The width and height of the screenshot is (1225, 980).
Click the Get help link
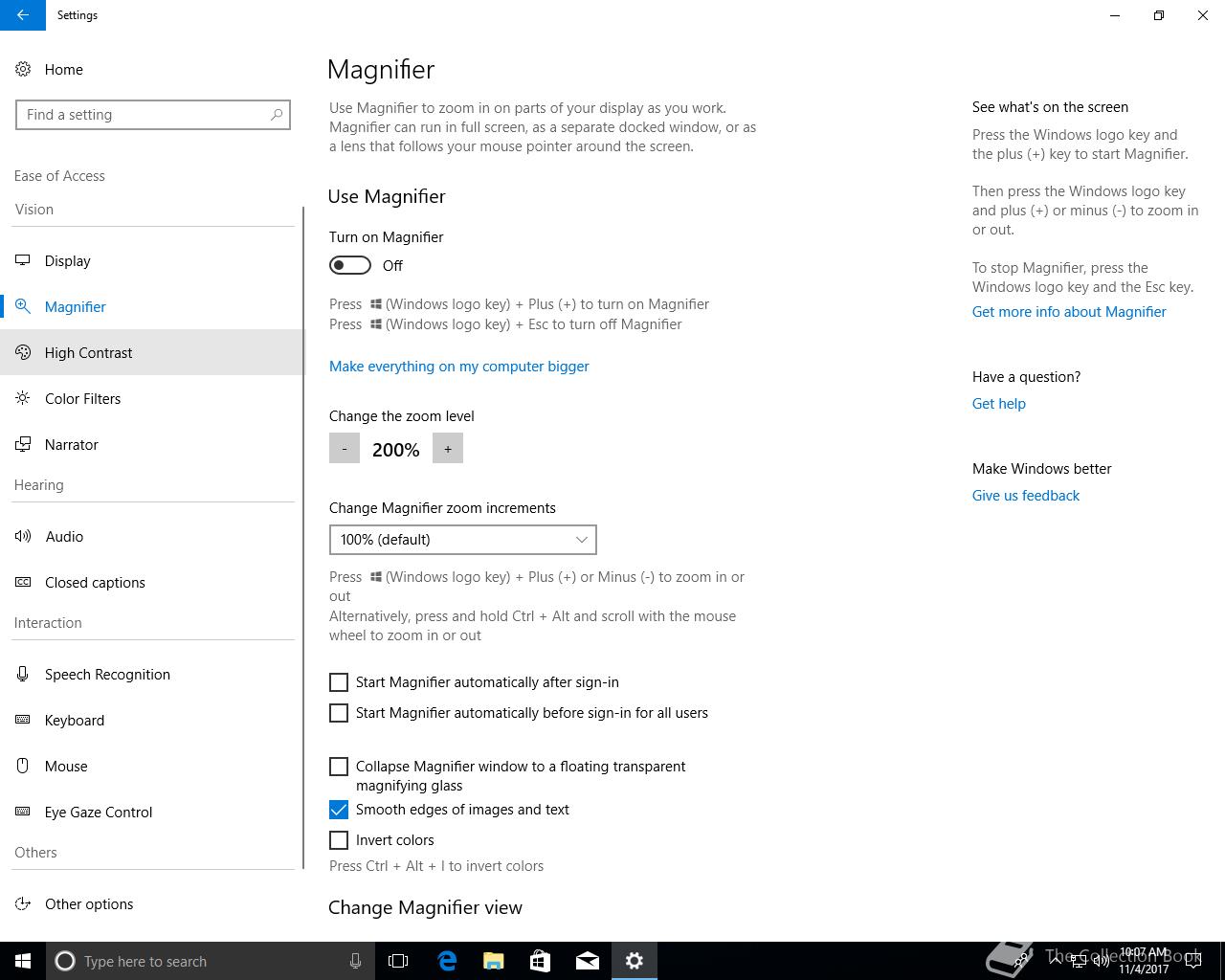[x=999, y=404]
